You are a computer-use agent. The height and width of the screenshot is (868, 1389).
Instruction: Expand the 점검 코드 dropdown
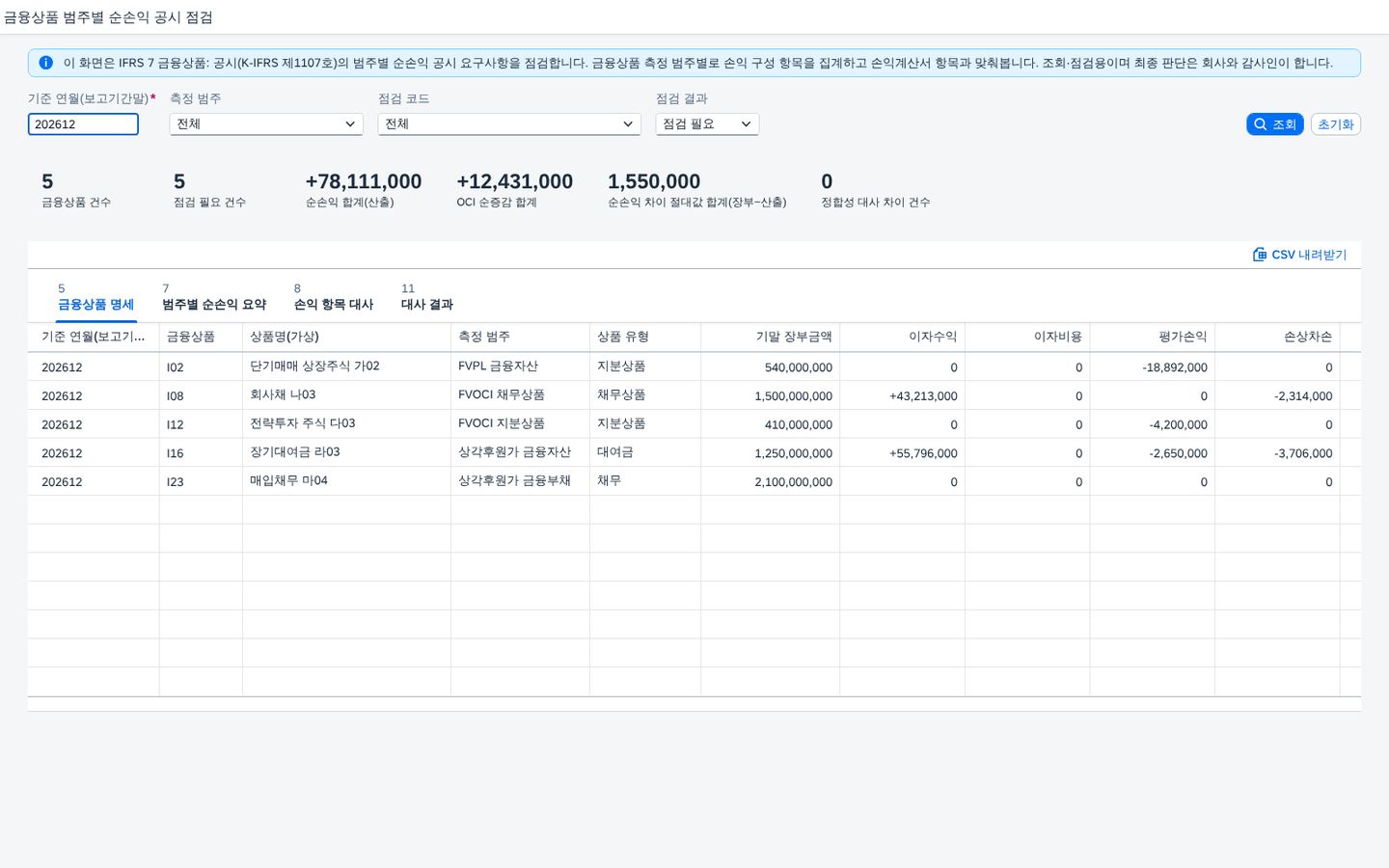pos(509,124)
